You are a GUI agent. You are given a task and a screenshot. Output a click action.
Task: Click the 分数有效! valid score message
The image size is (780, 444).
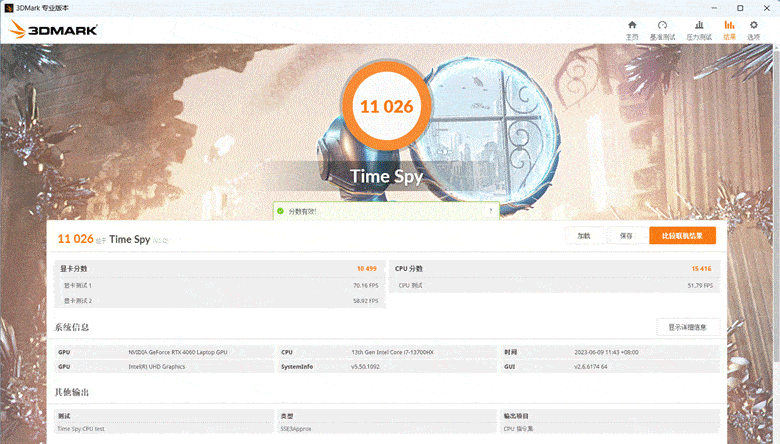pyautogui.click(x=302, y=211)
